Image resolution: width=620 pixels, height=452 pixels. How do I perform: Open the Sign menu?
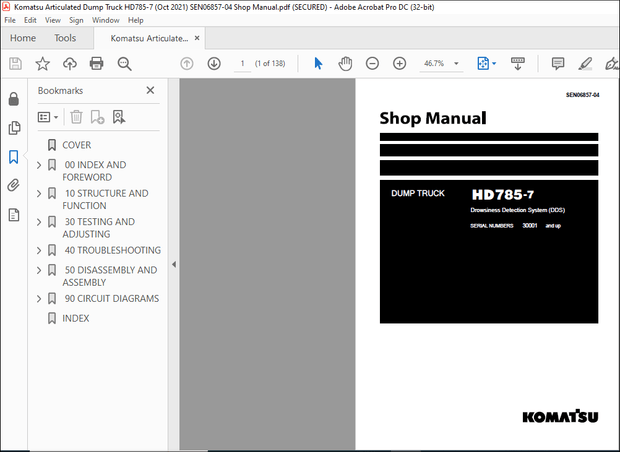tap(76, 20)
